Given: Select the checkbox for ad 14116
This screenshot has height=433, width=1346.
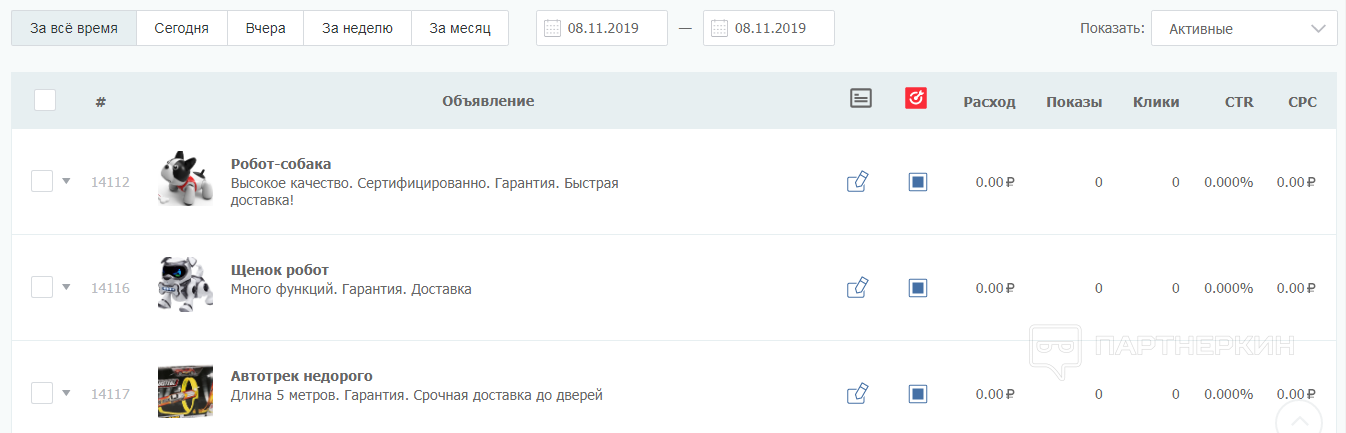Looking at the screenshot, I should 42,287.
